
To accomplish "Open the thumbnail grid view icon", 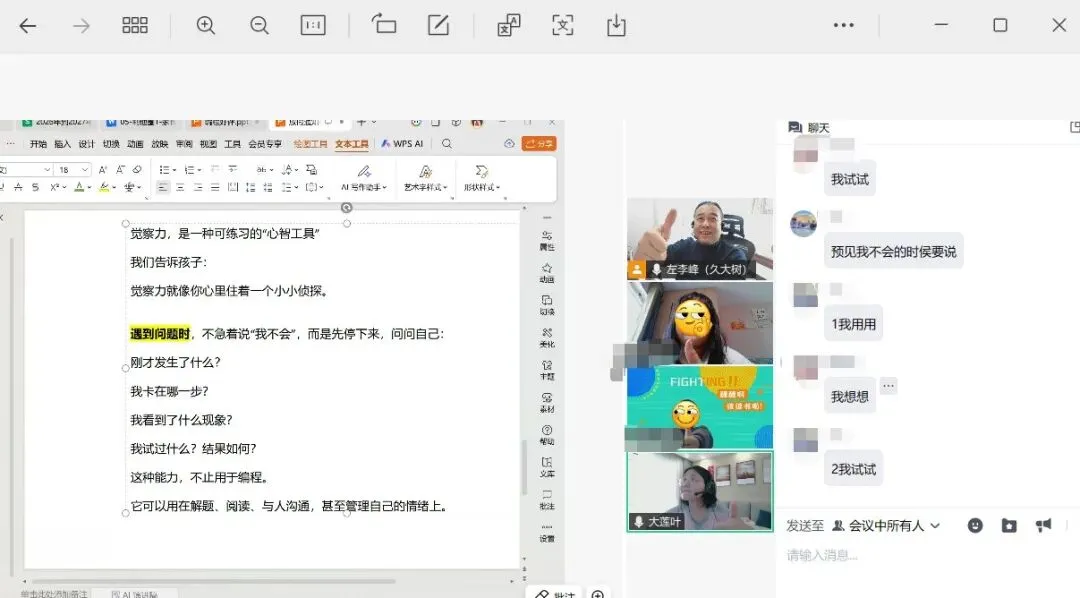I will coord(134,25).
